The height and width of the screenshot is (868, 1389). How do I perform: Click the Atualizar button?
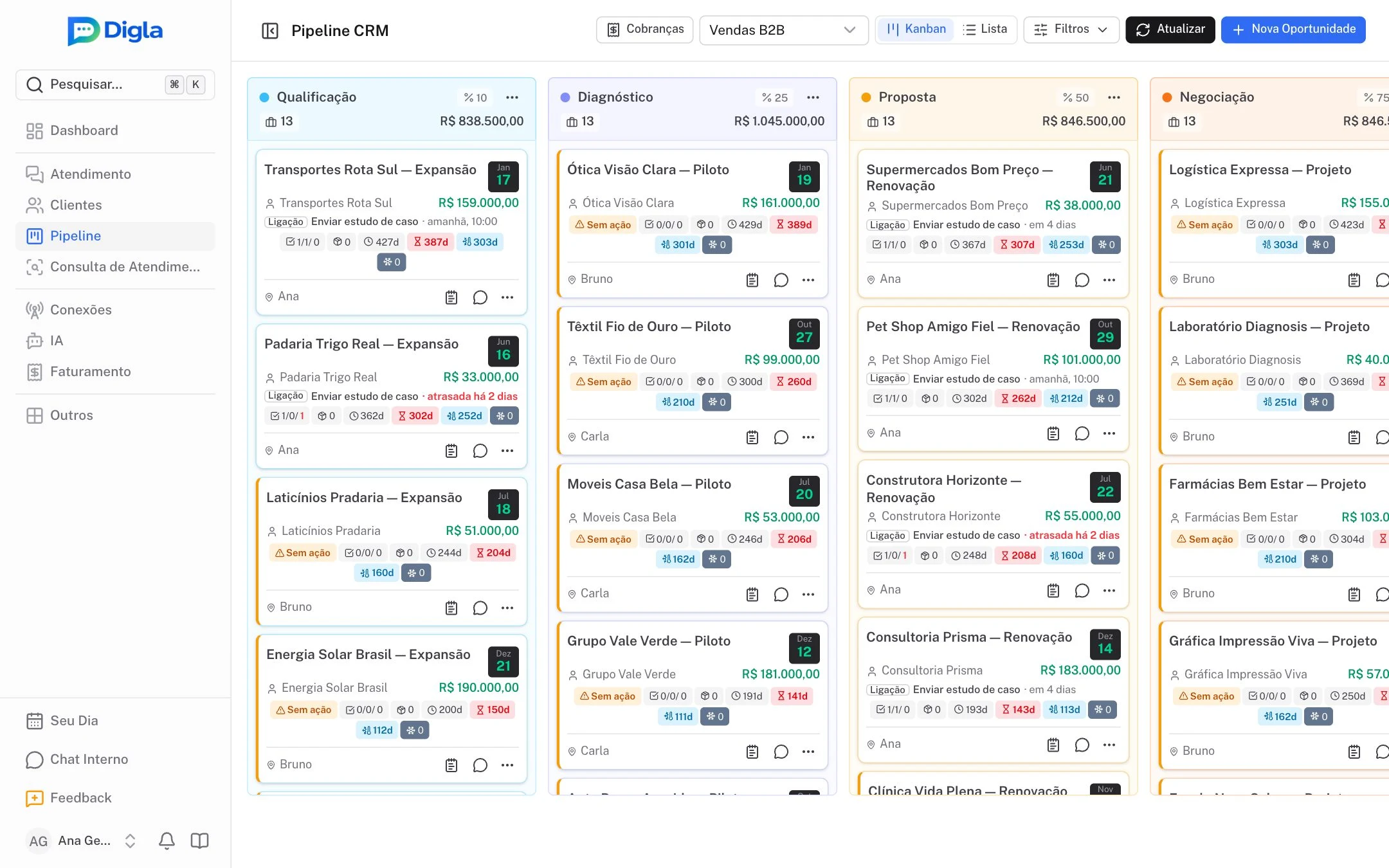coord(1170,30)
